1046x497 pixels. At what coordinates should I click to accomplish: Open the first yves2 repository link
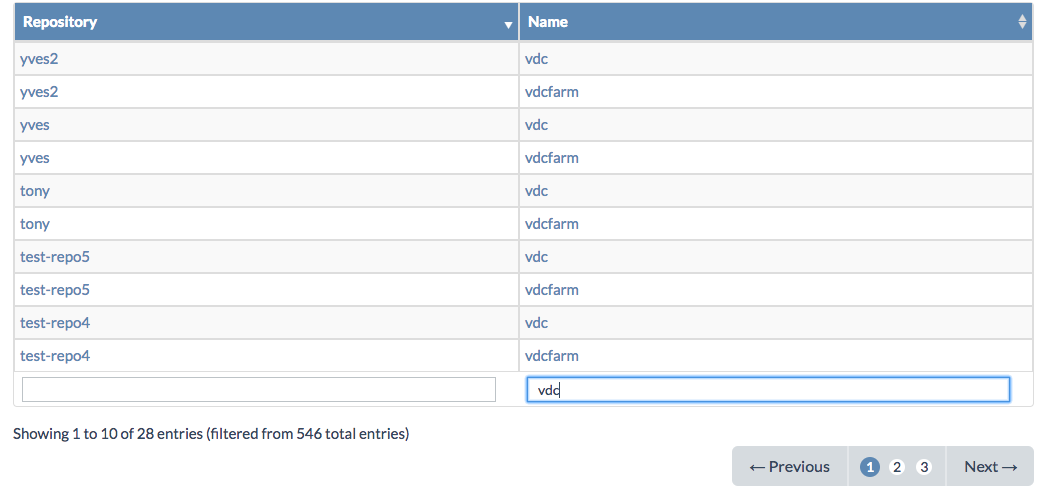[x=39, y=59]
